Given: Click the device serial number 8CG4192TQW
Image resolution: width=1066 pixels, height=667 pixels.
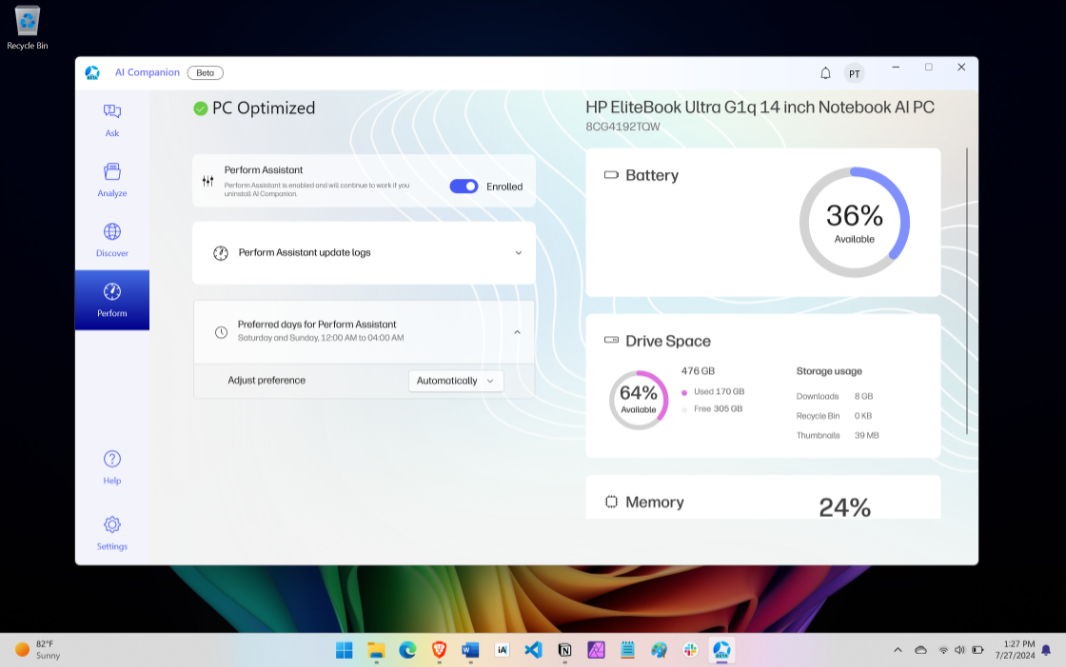Looking at the screenshot, I should [623, 126].
